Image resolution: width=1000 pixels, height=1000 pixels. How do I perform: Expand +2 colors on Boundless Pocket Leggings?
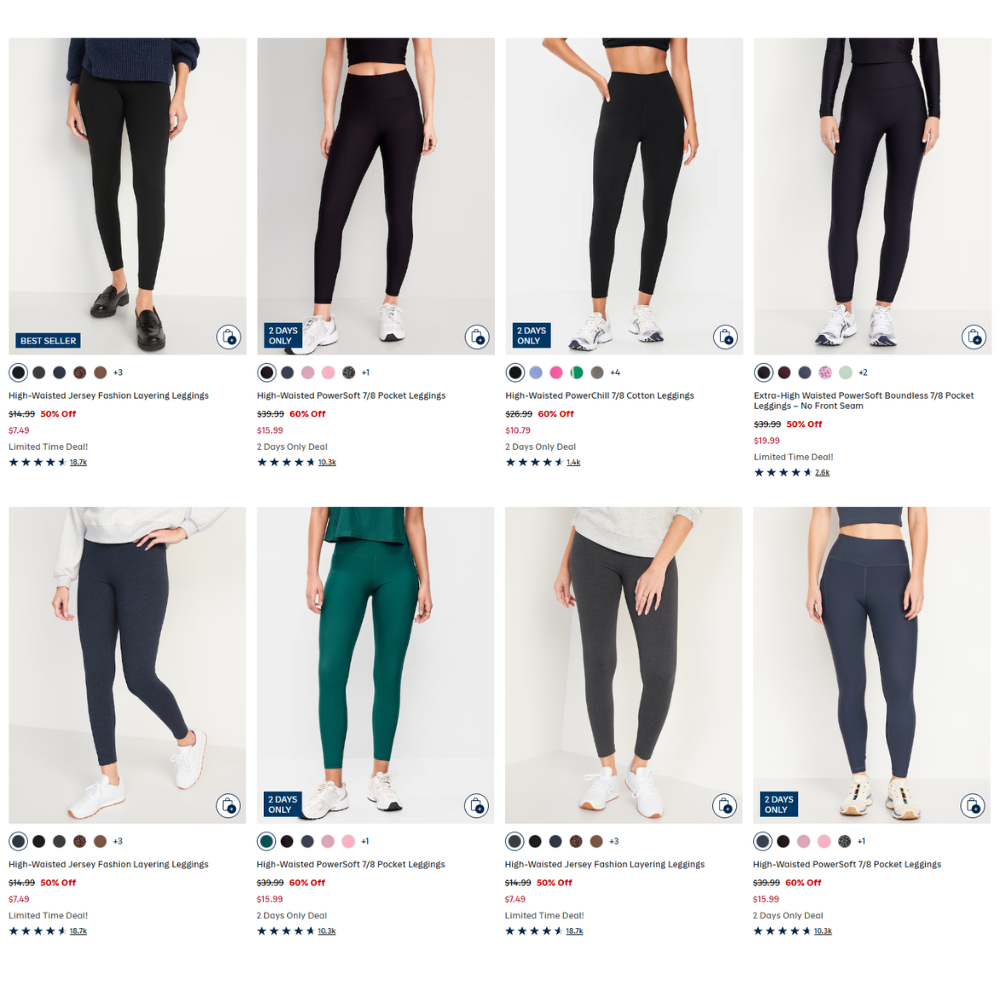862,372
